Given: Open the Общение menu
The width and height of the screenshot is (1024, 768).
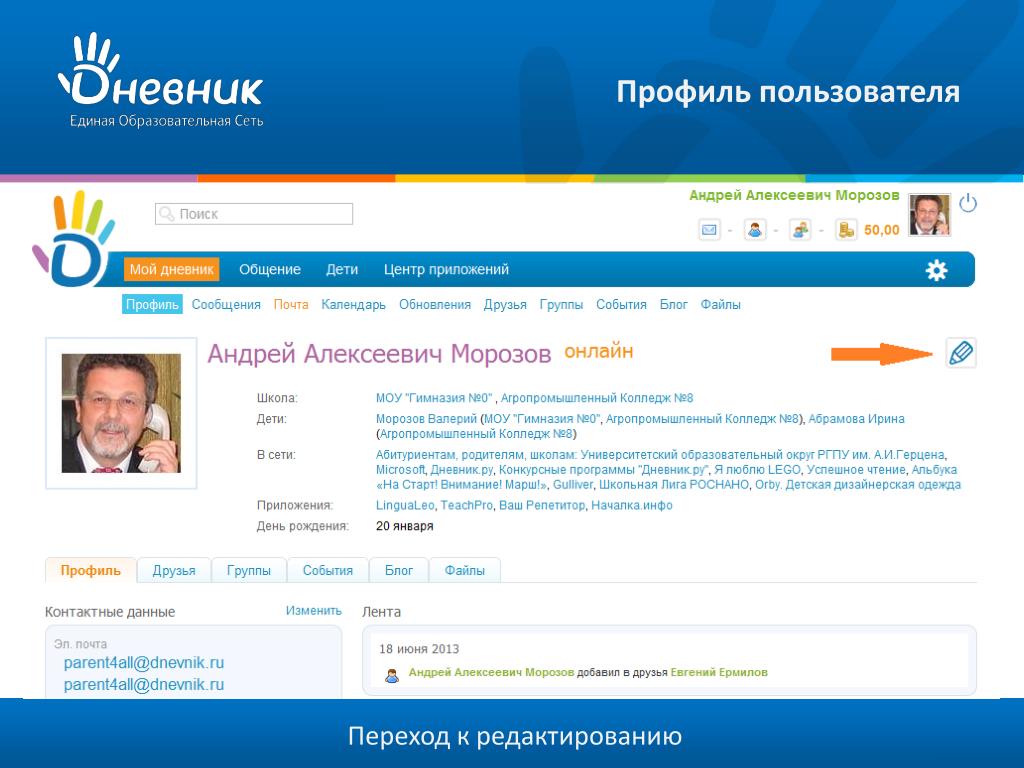Looking at the screenshot, I should coord(270,270).
